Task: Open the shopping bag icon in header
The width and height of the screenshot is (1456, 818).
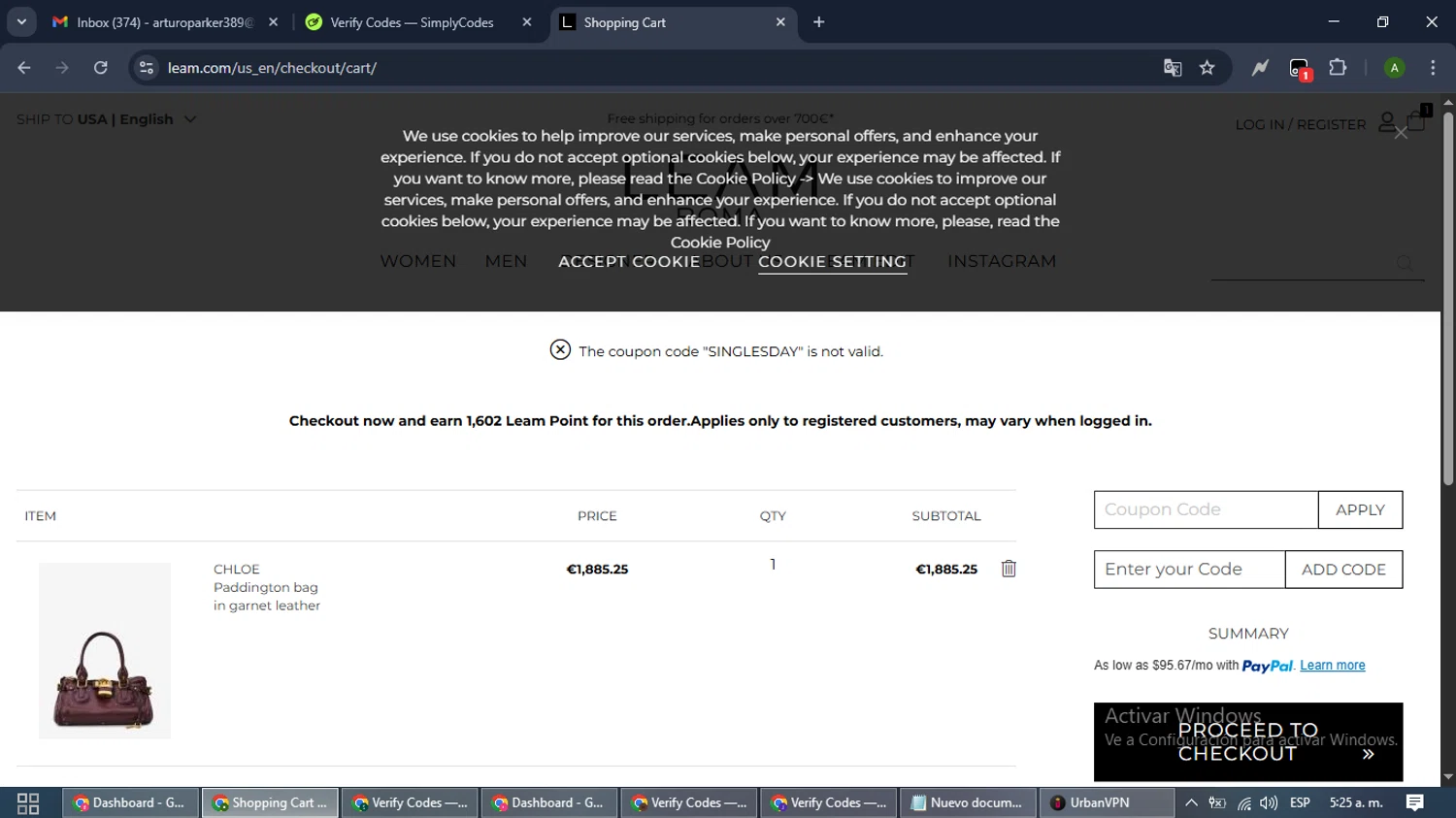Action: click(1417, 120)
